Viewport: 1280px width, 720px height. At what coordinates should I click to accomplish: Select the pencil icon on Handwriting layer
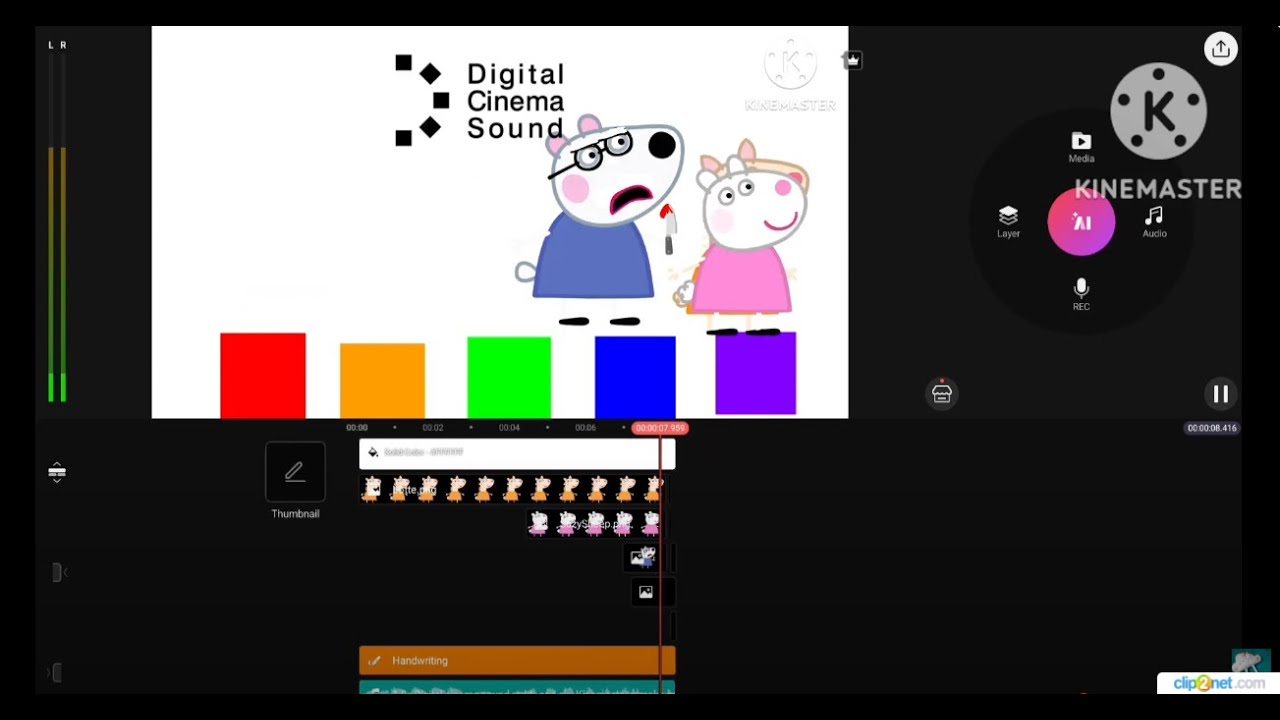pyautogui.click(x=374, y=661)
